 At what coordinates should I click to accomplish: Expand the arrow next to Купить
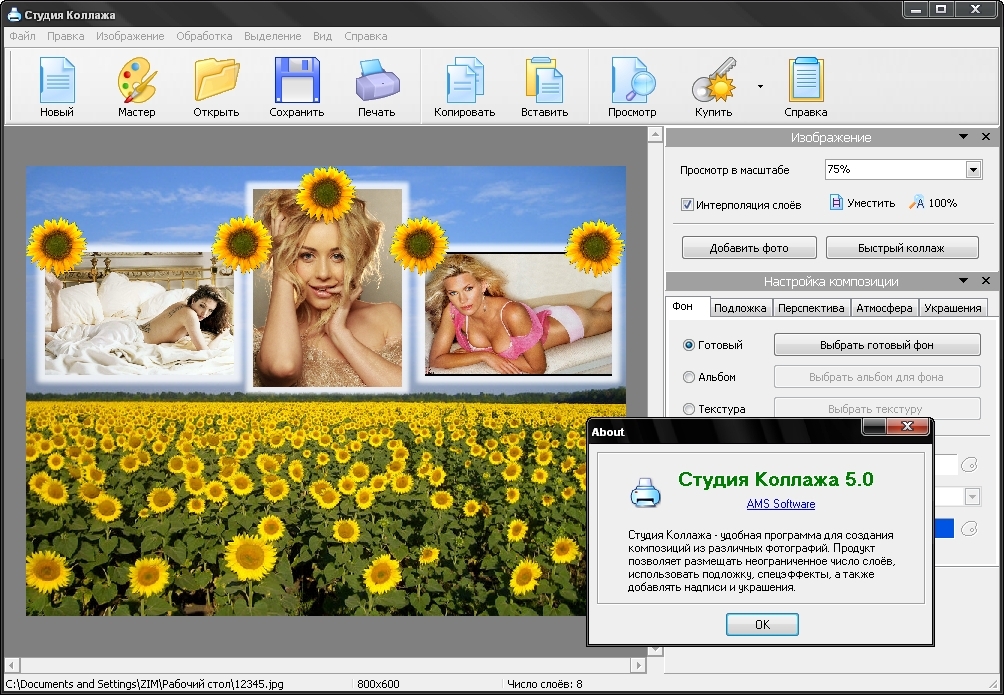760,87
